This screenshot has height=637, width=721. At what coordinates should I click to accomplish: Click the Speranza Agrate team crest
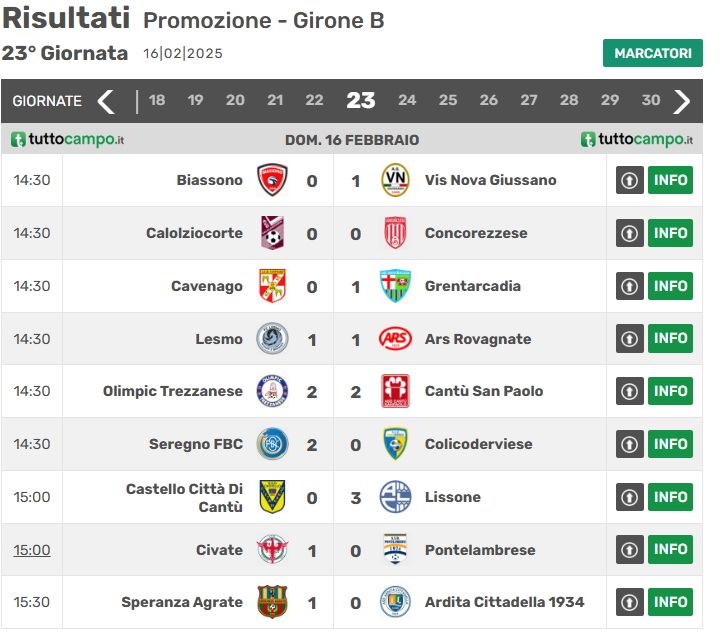pos(272,602)
